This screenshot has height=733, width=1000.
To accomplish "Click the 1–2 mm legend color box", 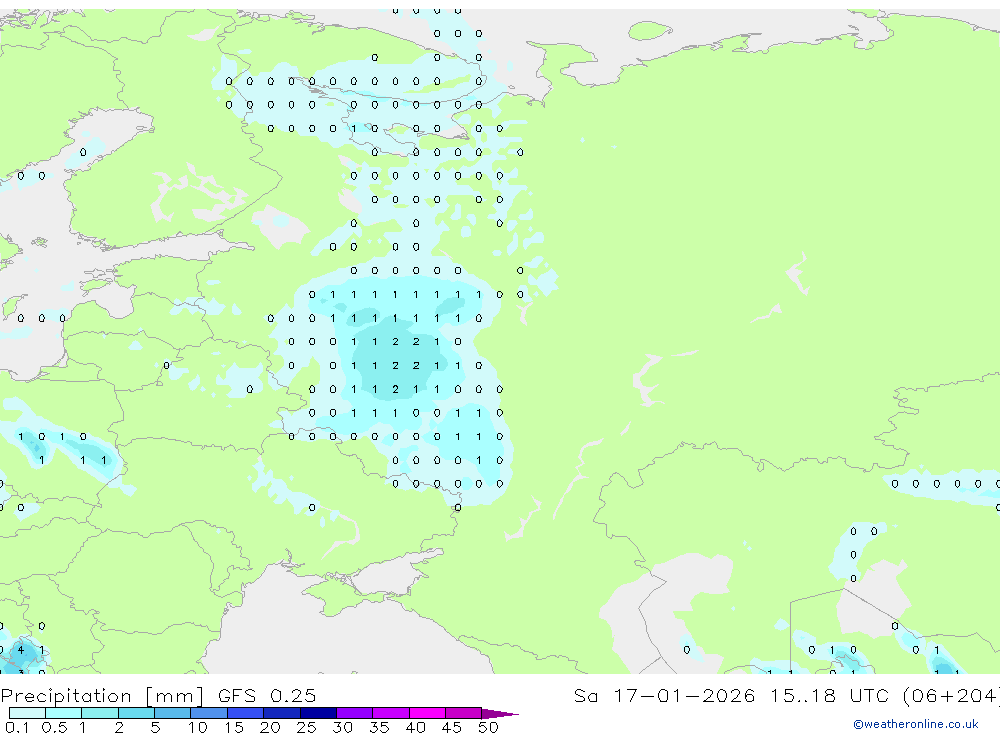I will (100, 713).
